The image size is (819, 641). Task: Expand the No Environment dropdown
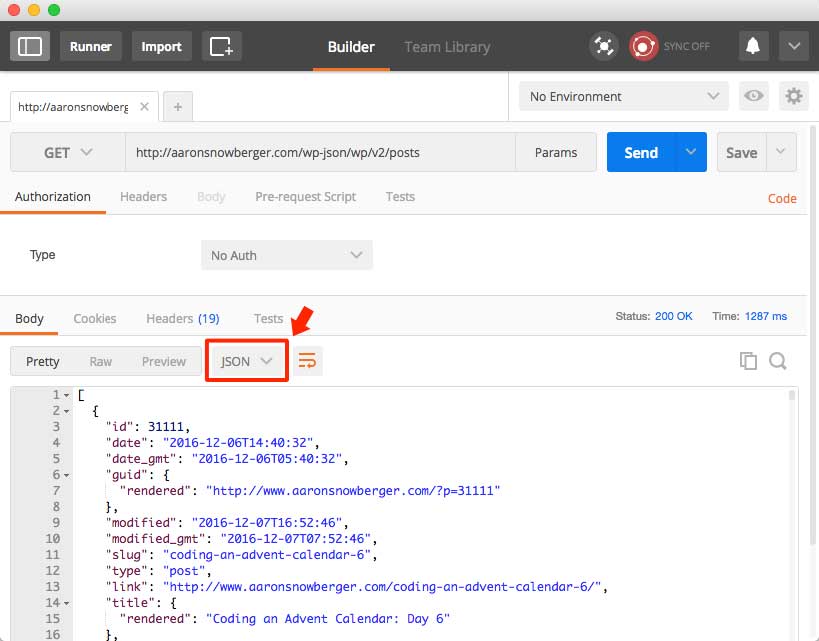tap(624, 97)
